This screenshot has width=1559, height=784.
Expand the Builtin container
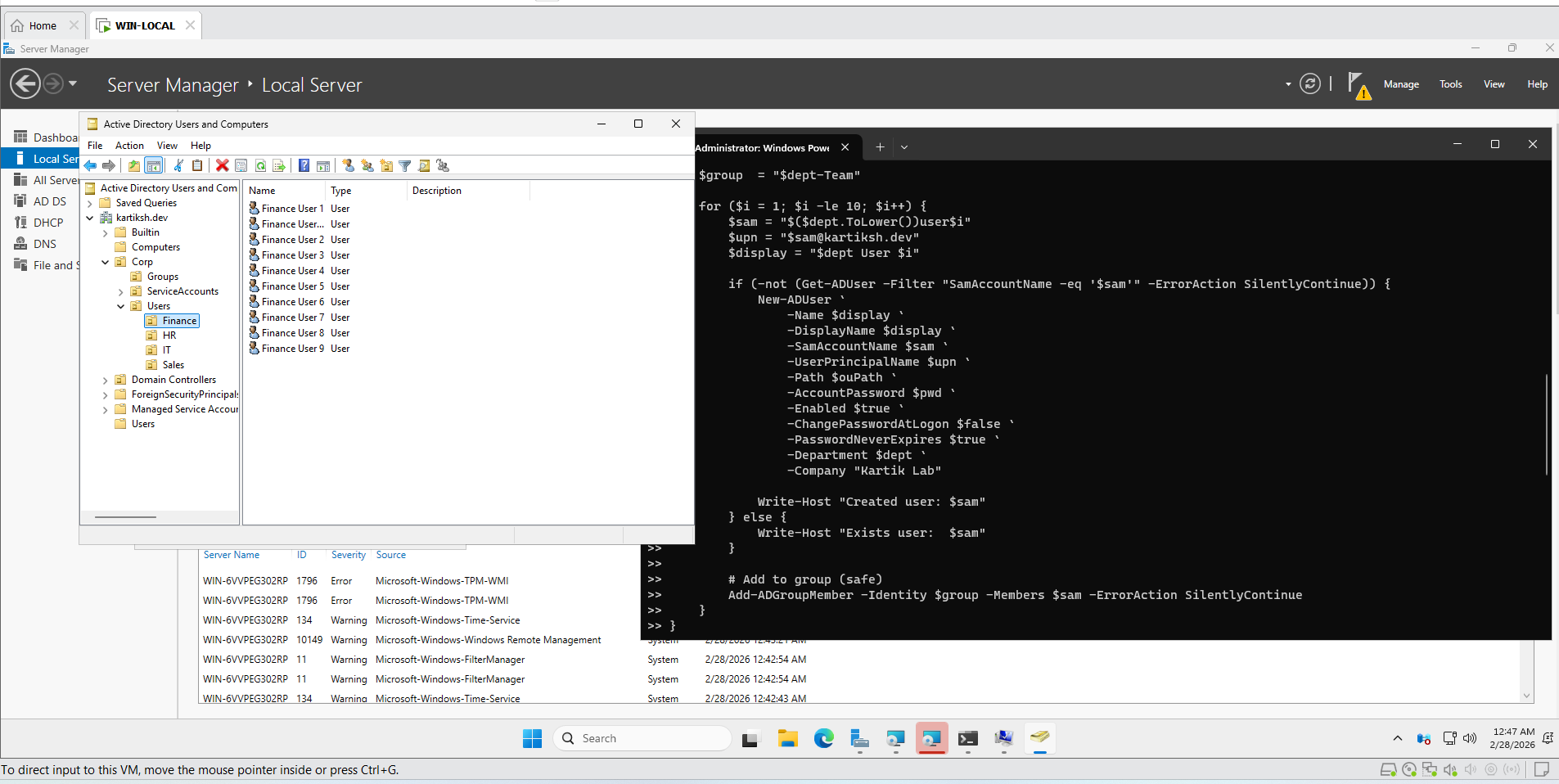coord(106,233)
